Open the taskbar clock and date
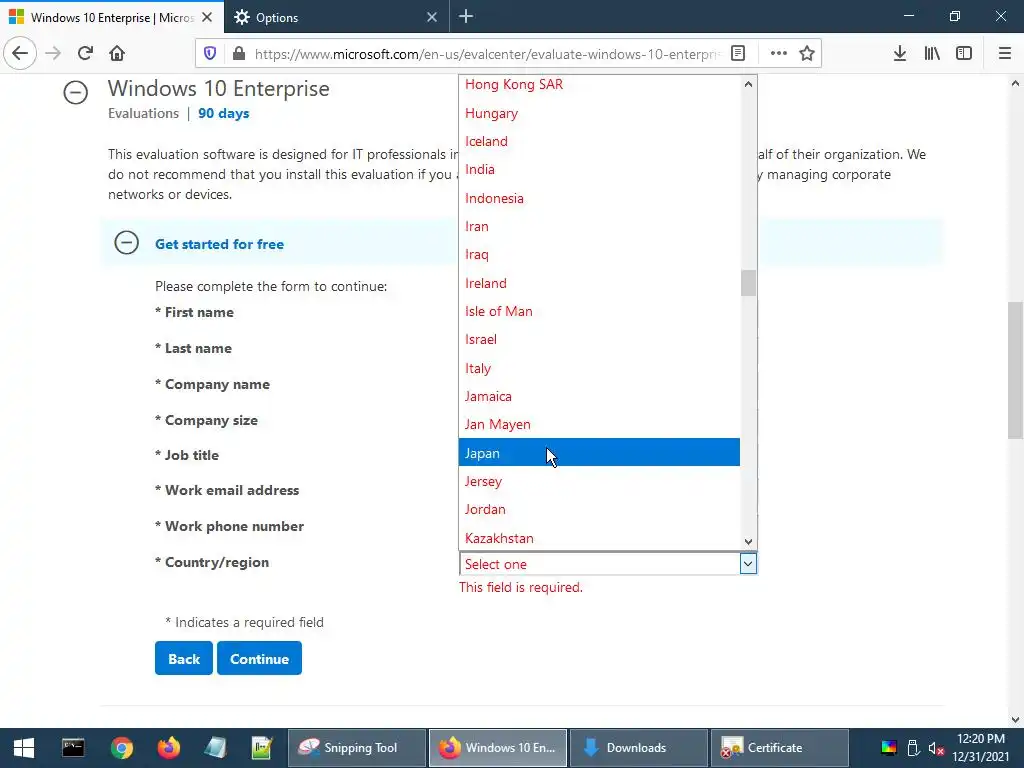Viewport: 1024px width, 768px height. point(980,748)
